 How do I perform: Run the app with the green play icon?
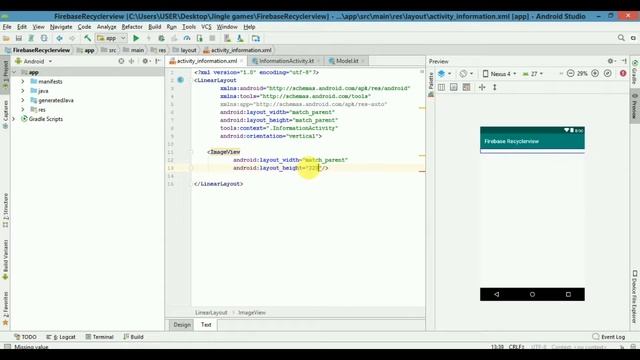tap(136, 38)
